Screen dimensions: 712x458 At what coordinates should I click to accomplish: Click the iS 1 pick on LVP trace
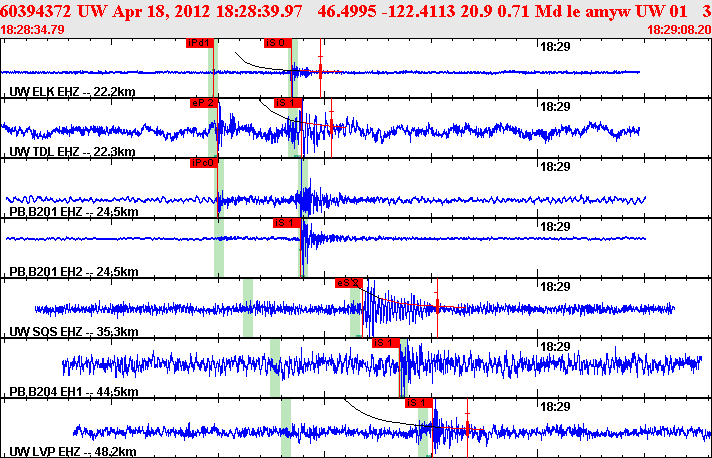[419, 403]
